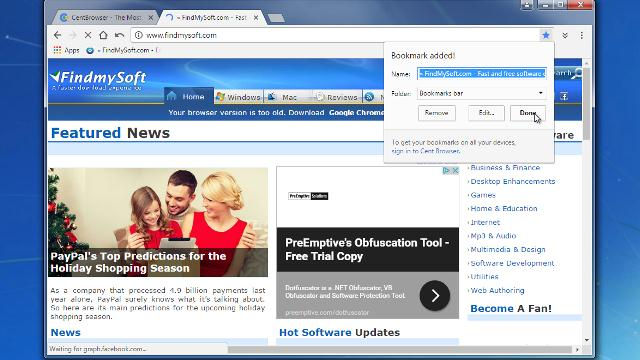Open the Mp3 & Audio category
This screenshot has width=640, height=360.
493,236
